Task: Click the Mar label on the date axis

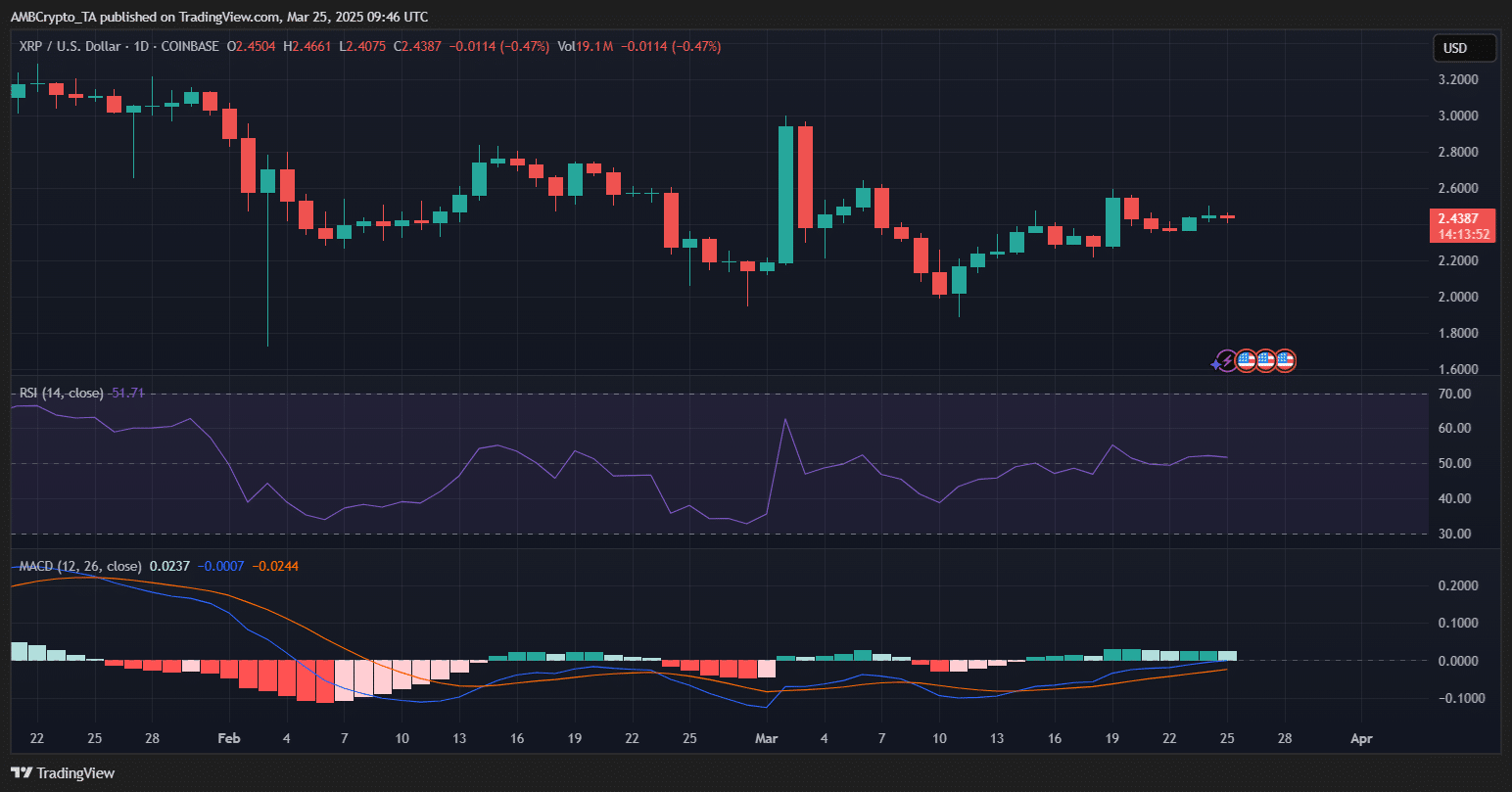Action: coord(766,738)
